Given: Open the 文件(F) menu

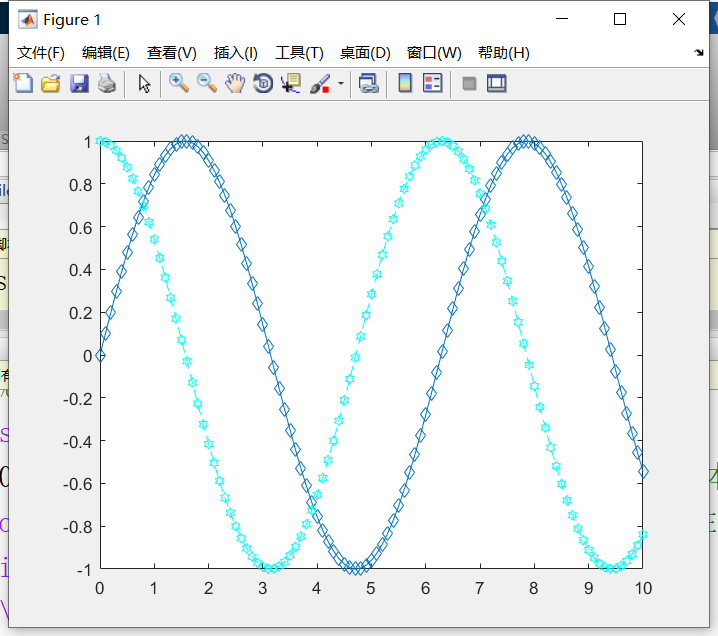Looking at the screenshot, I should pyautogui.click(x=41, y=53).
